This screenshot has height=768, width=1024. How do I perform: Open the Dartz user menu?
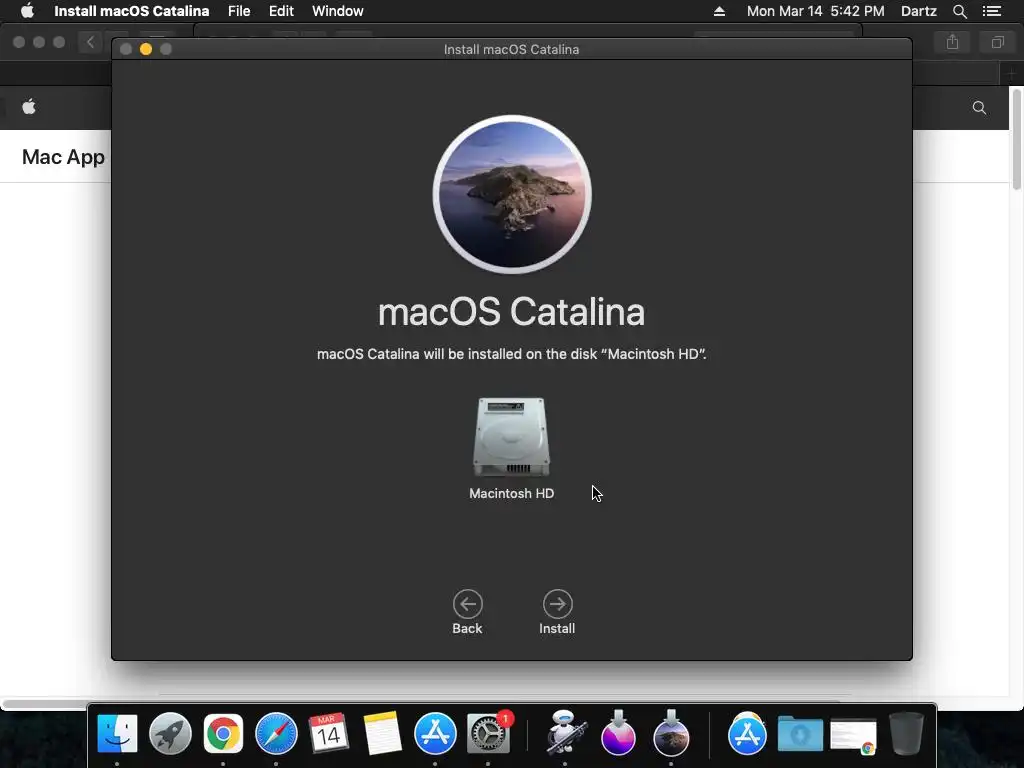pyautogui.click(x=919, y=11)
